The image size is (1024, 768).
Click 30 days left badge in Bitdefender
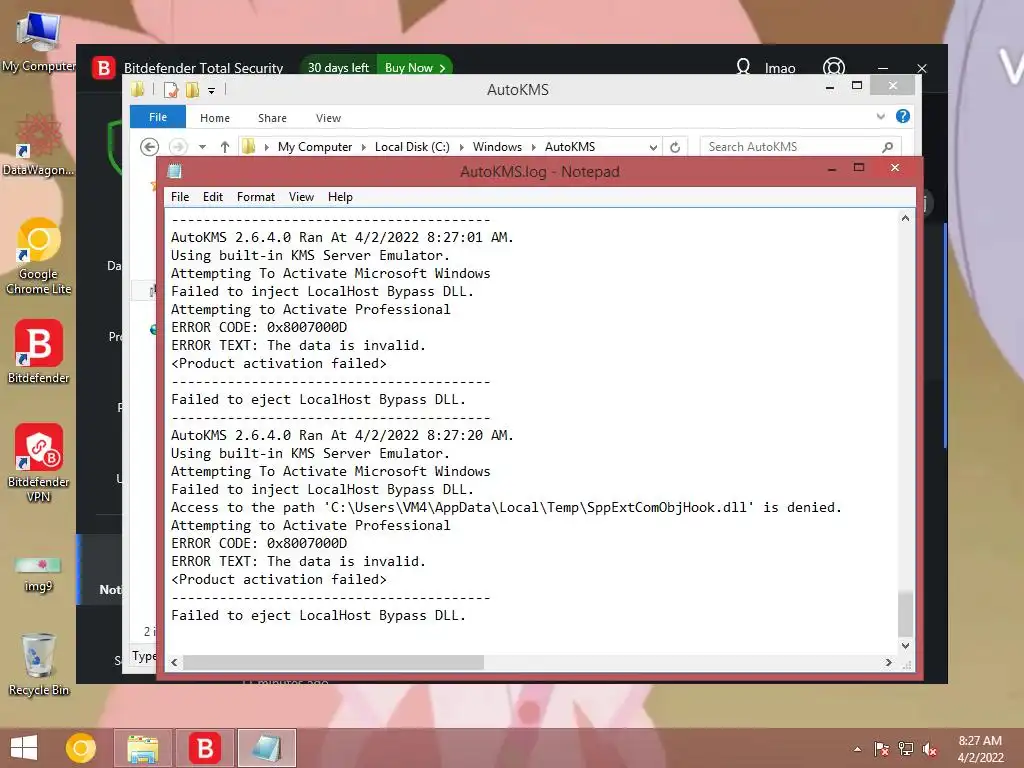pos(338,67)
